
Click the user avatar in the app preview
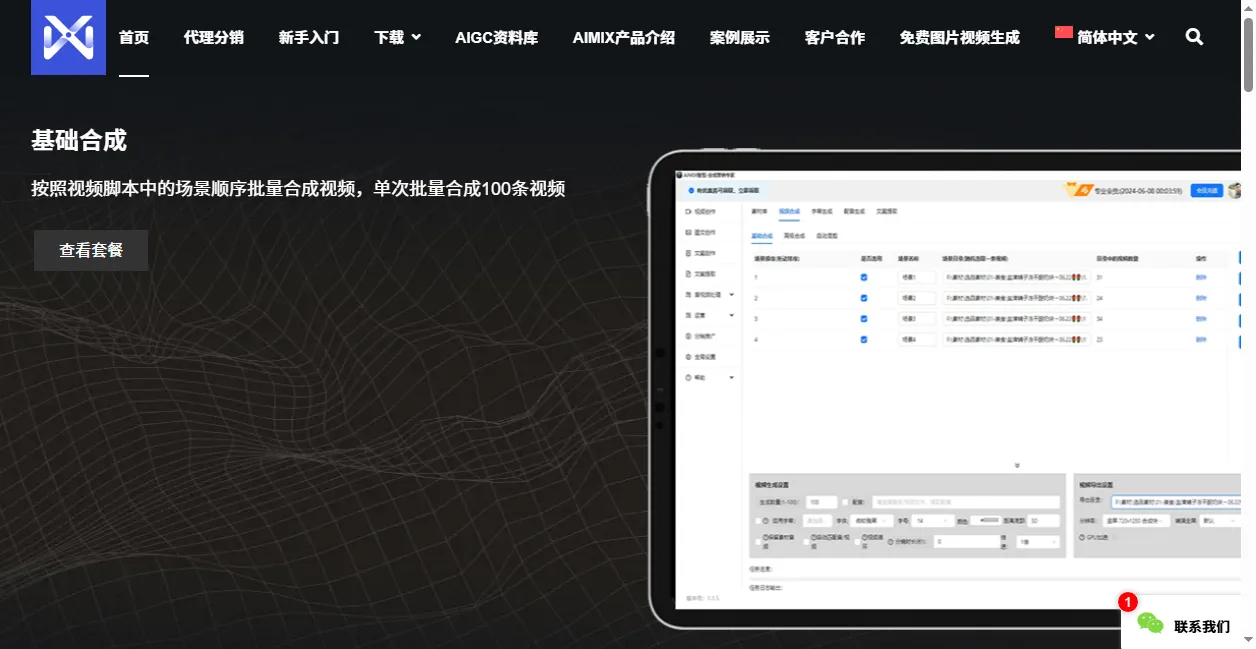coord(1235,190)
